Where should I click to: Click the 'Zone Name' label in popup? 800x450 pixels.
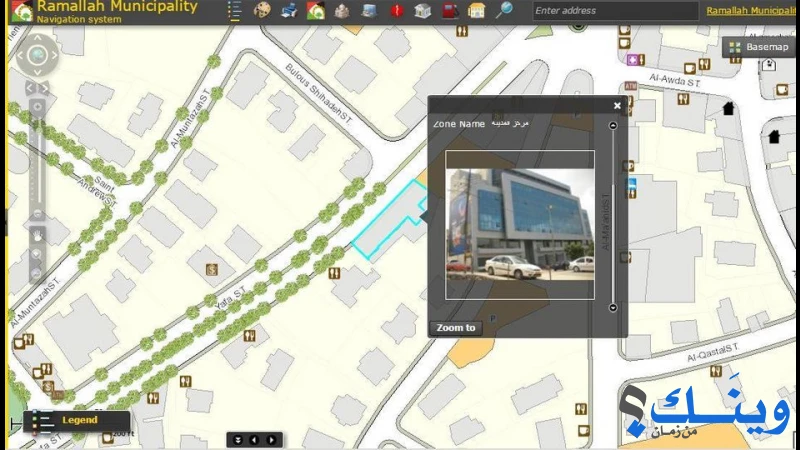click(x=459, y=123)
